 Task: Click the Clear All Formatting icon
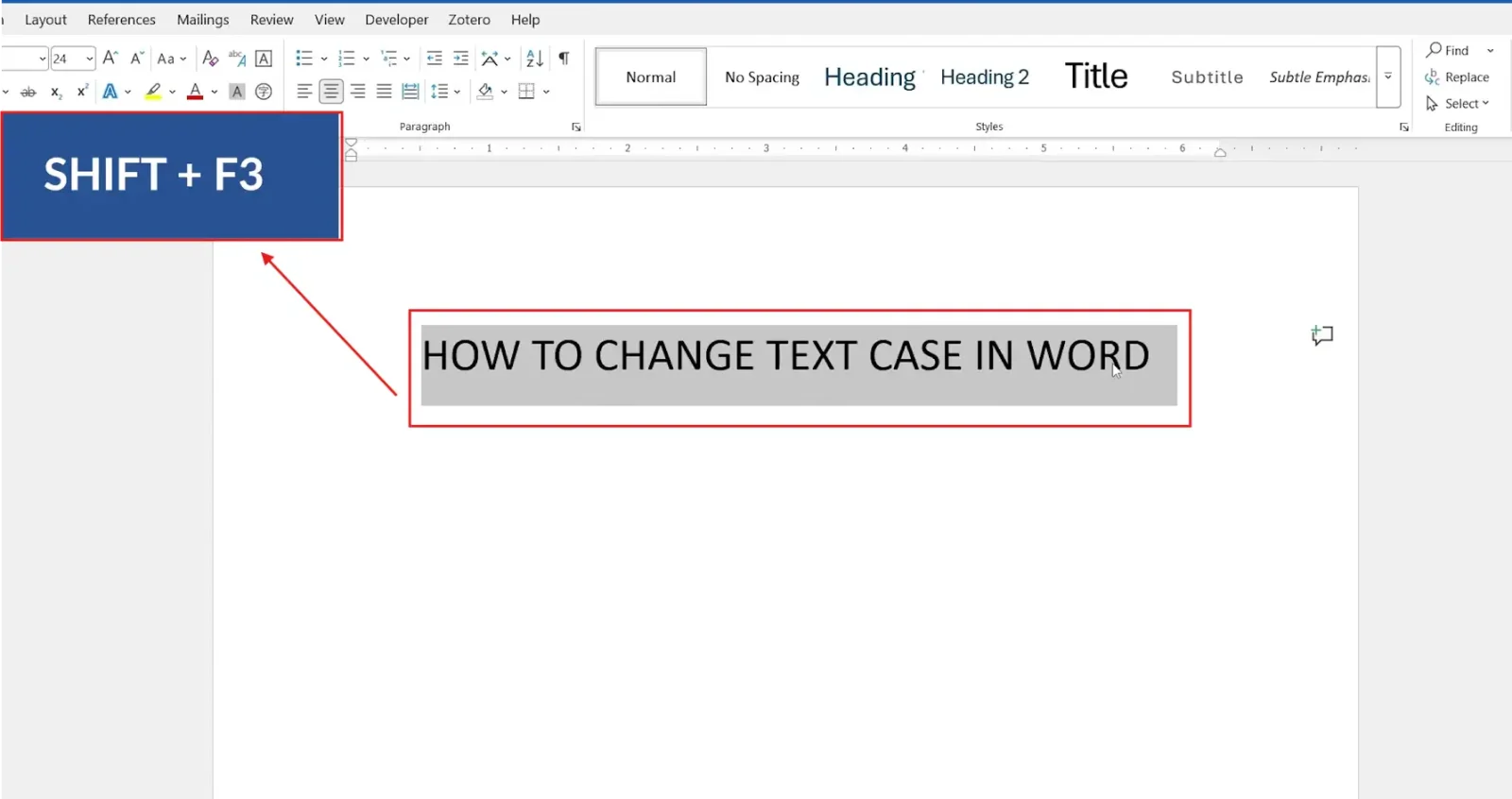210,59
